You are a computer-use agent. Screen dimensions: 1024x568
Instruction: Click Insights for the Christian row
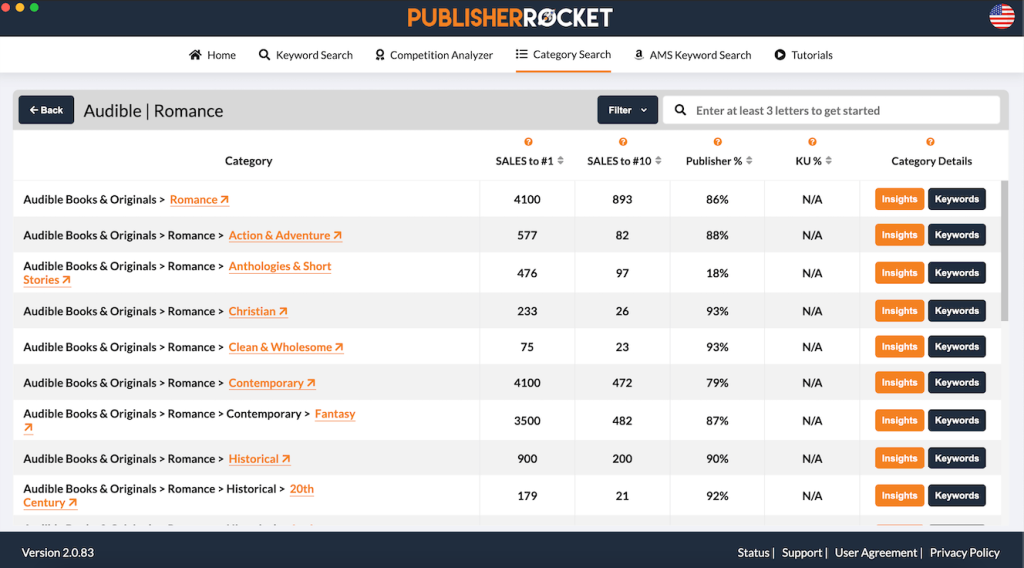(x=899, y=311)
